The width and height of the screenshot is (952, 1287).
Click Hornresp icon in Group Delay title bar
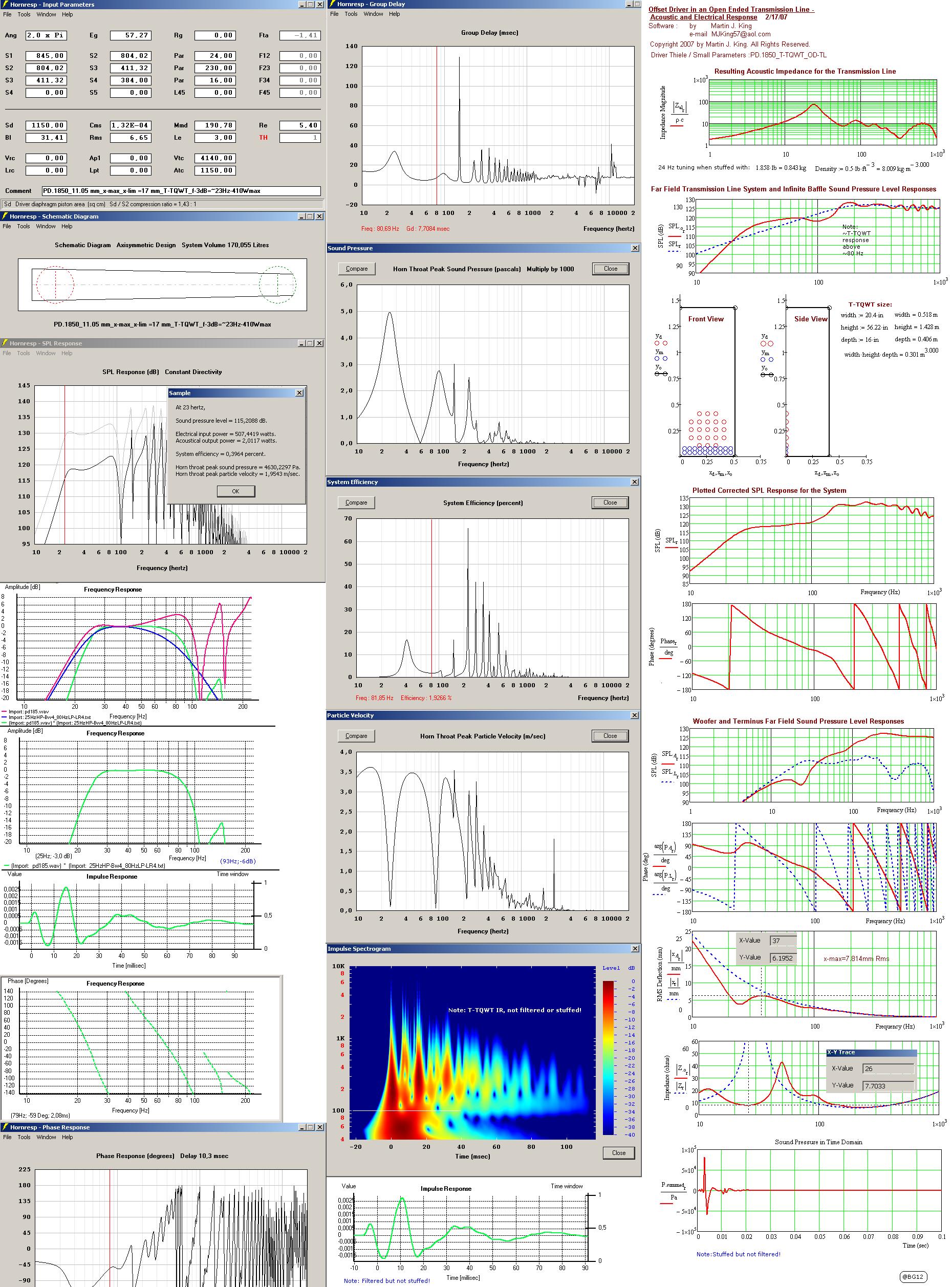point(333,4)
